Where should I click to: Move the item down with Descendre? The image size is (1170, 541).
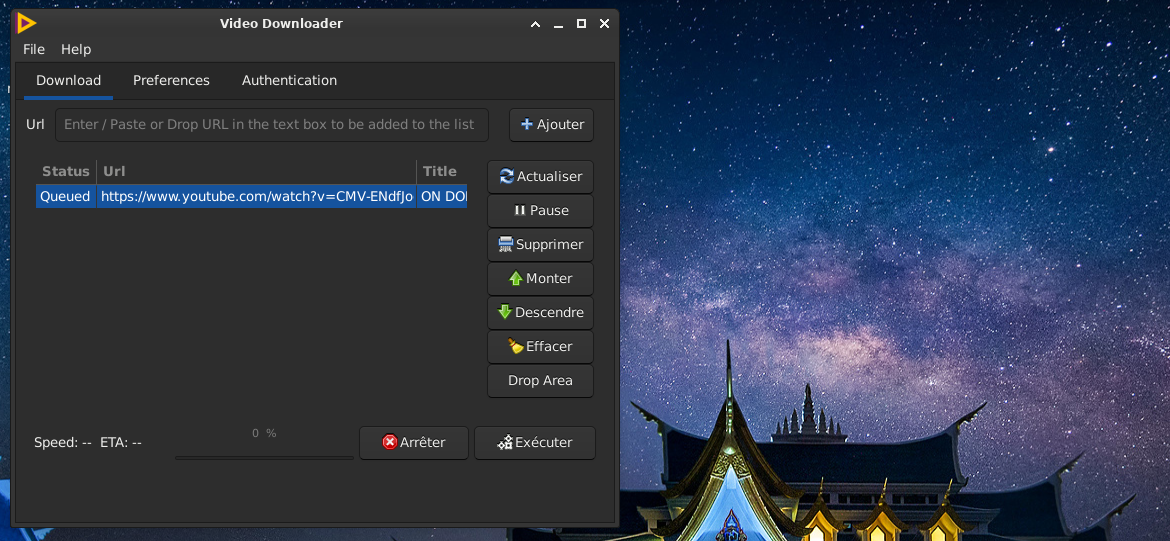pos(540,313)
